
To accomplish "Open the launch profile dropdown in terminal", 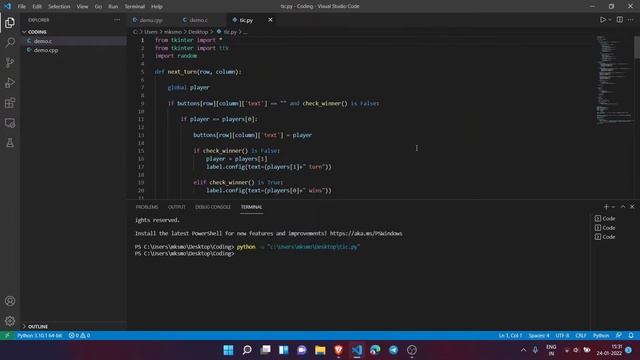I will point(613,207).
